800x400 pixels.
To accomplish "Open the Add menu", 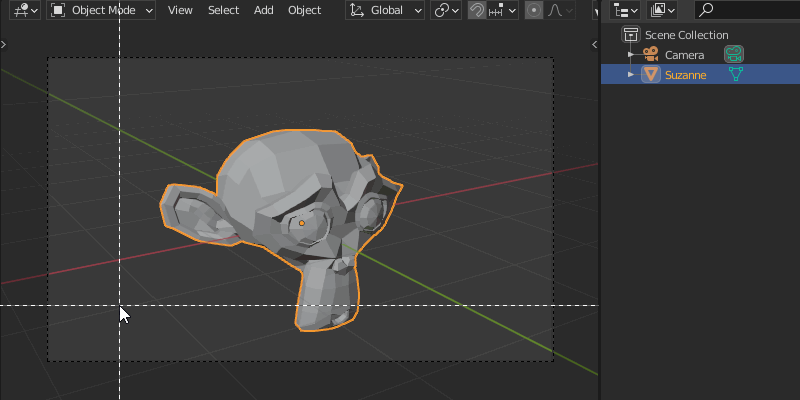I will pos(263,10).
